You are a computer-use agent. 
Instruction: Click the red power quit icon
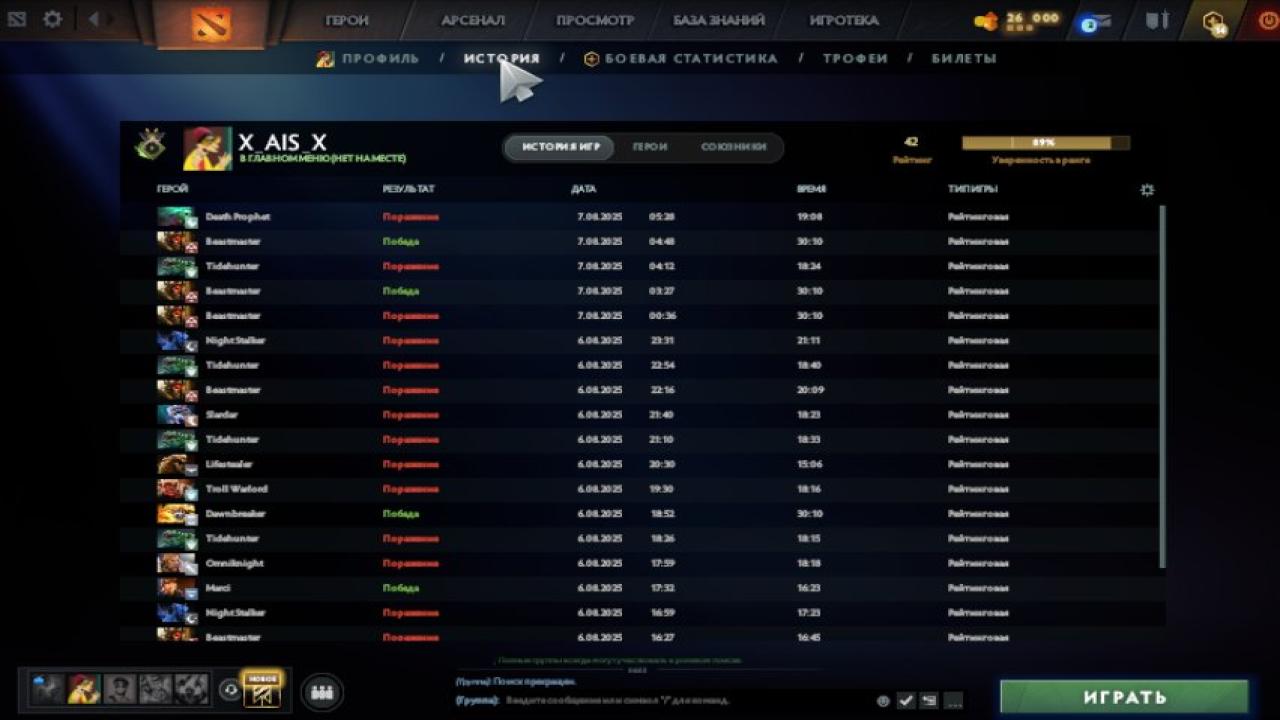(1270, 20)
